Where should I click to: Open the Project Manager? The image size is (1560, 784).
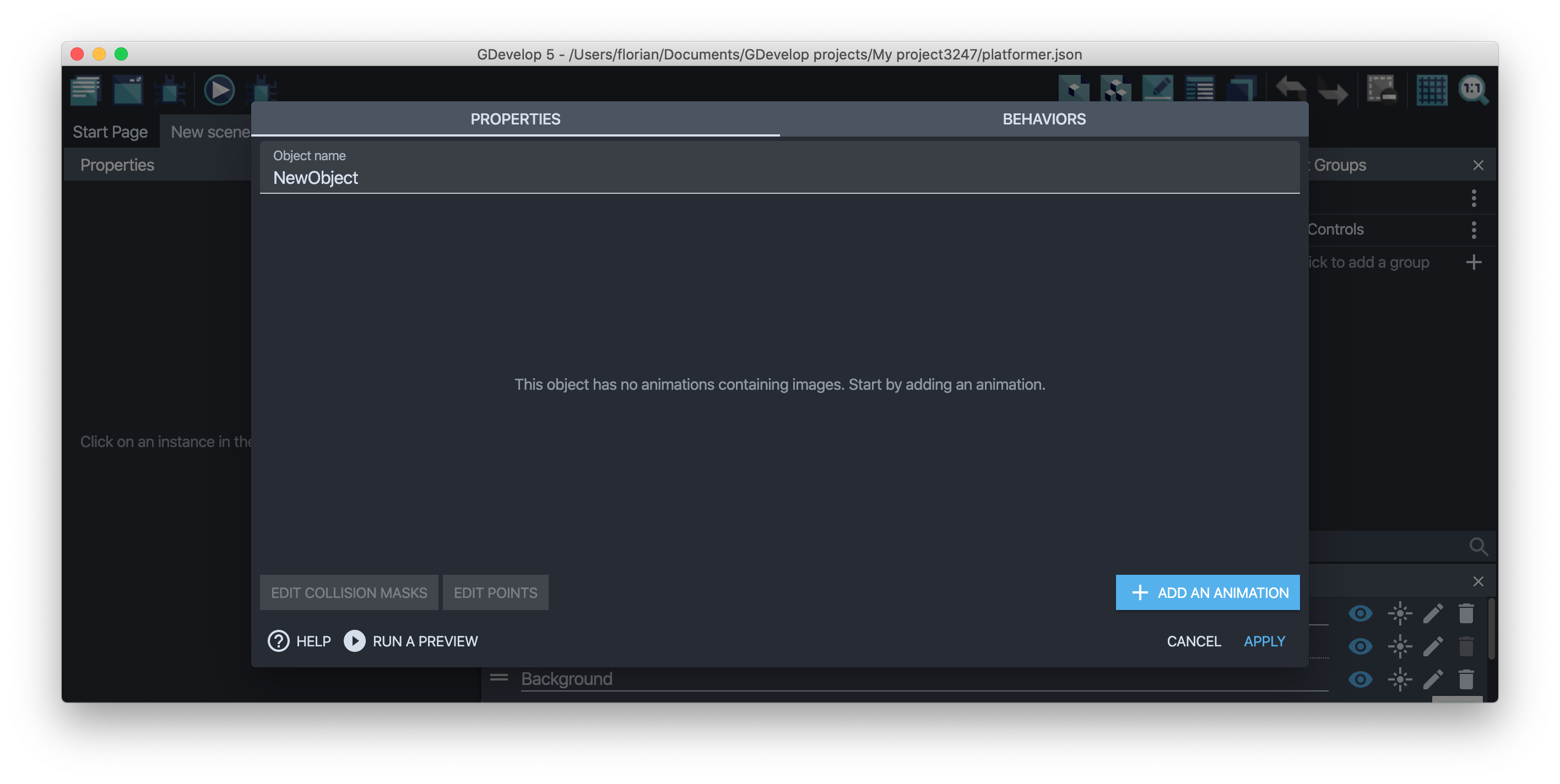coord(85,90)
